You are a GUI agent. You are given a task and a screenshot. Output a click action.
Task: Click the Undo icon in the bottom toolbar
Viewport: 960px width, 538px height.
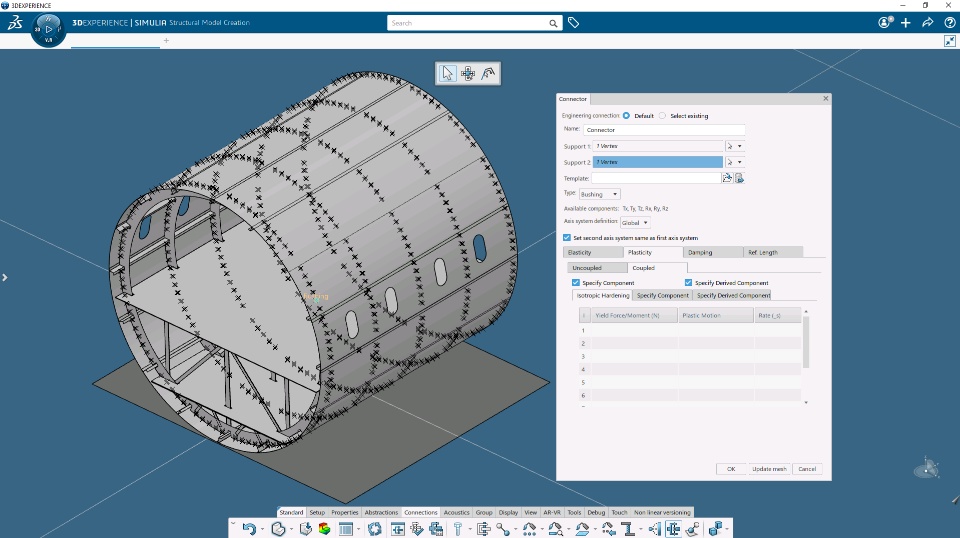[x=249, y=529]
